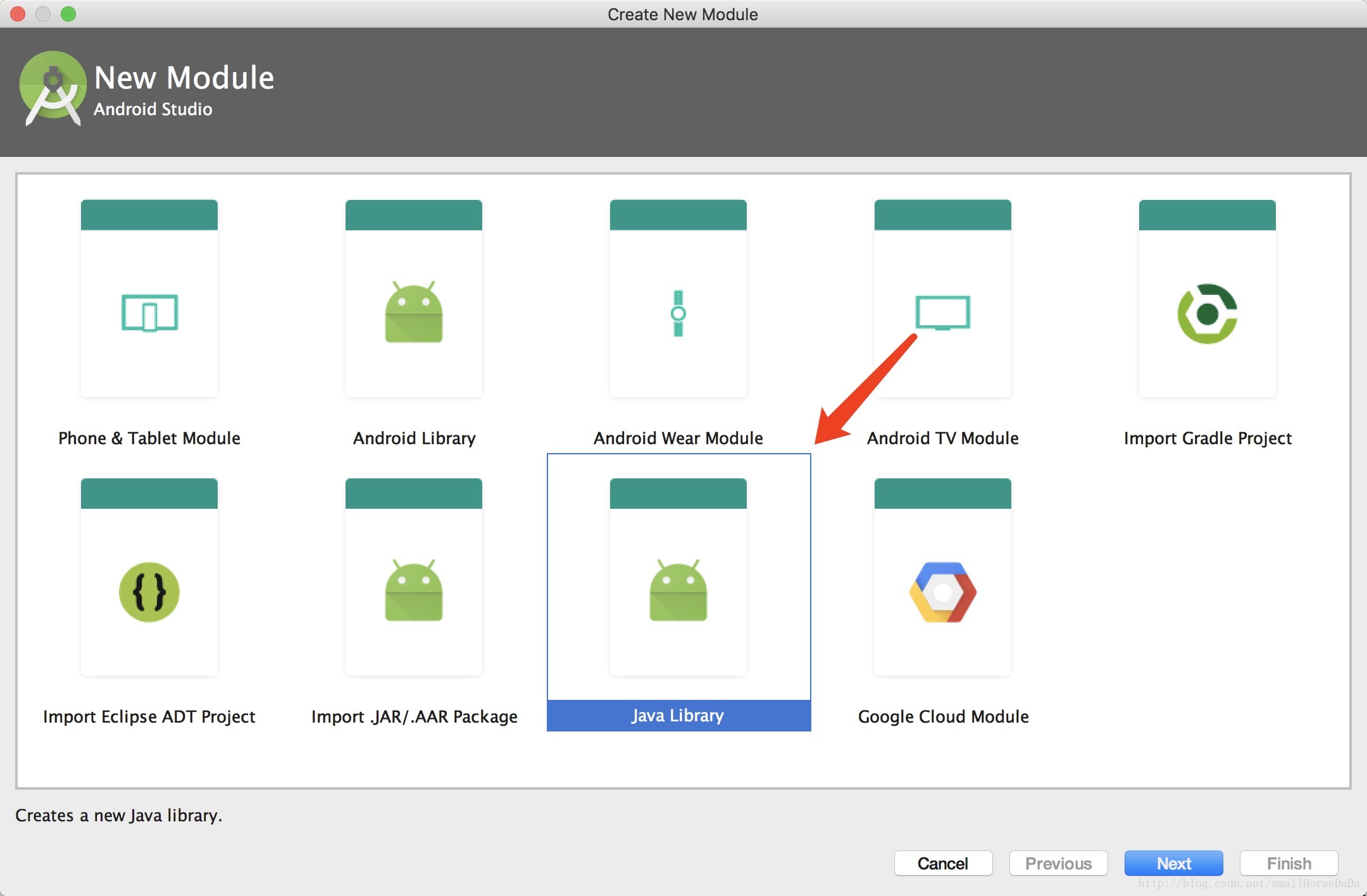Image resolution: width=1367 pixels, height=896 pixels.
Task: Click the 'Creates a new Java library.' description
Action: tap(119, 815)
